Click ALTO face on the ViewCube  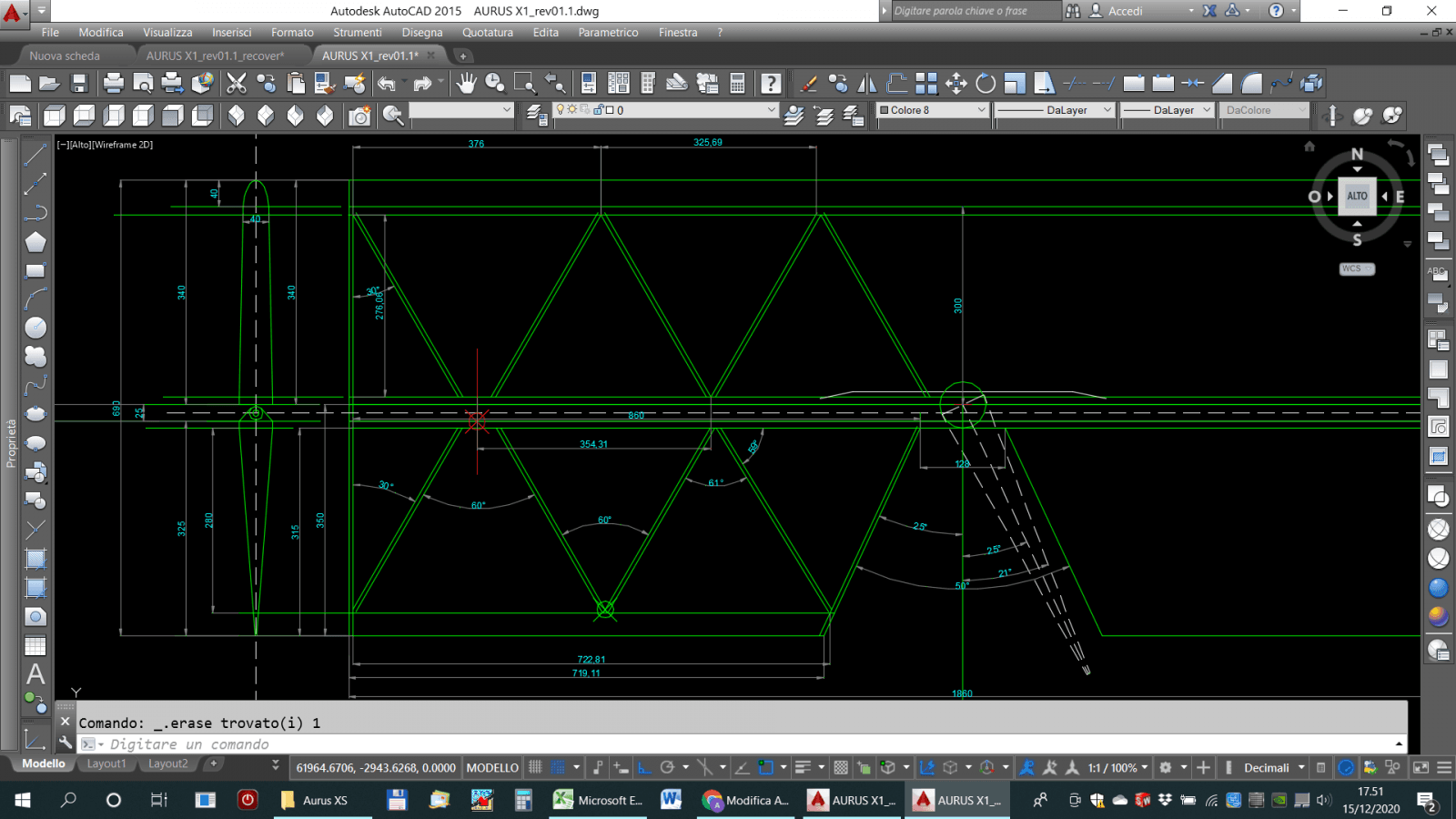(x=1357, y=196)
